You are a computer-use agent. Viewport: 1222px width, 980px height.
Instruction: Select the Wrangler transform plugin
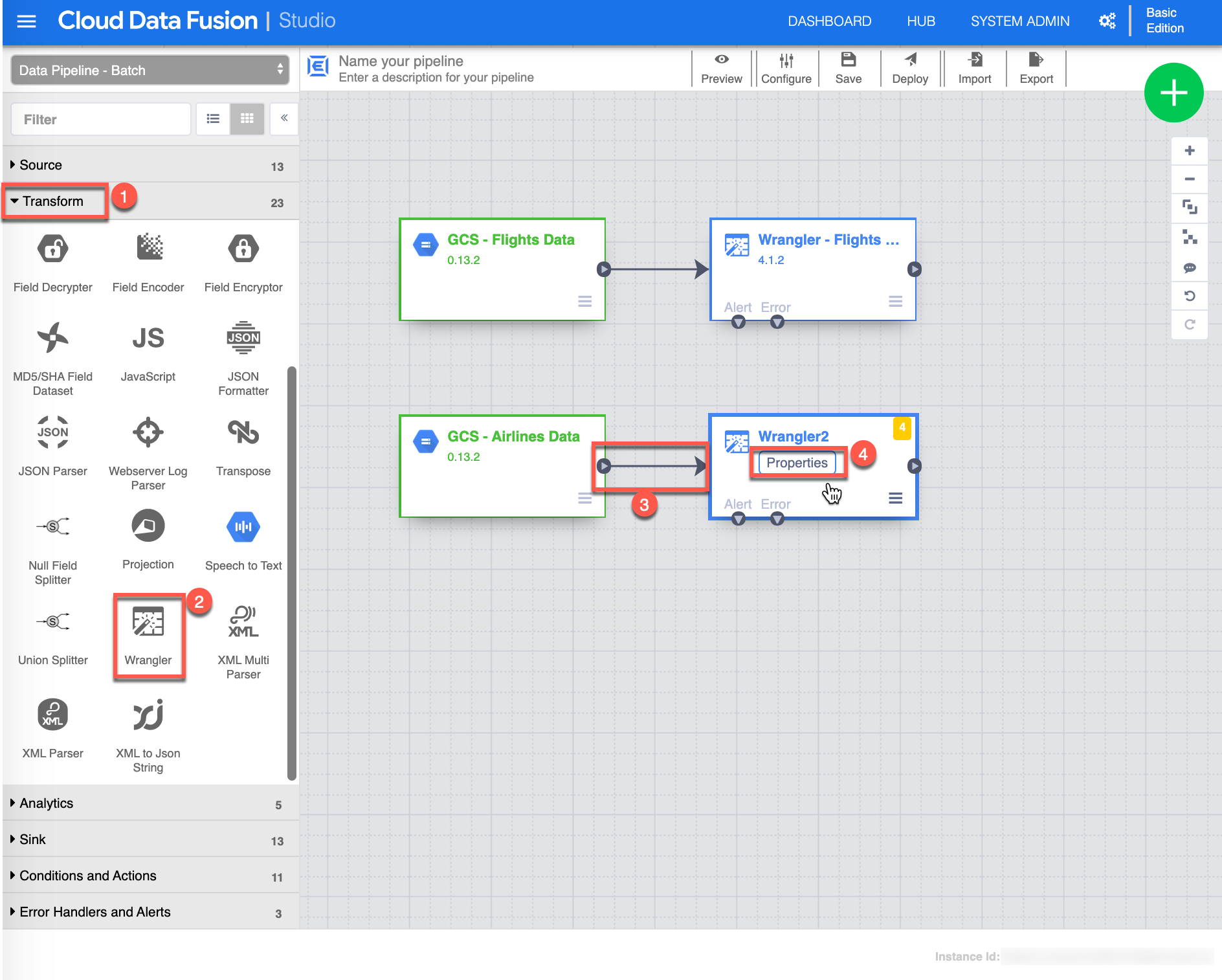pos(148,635)
